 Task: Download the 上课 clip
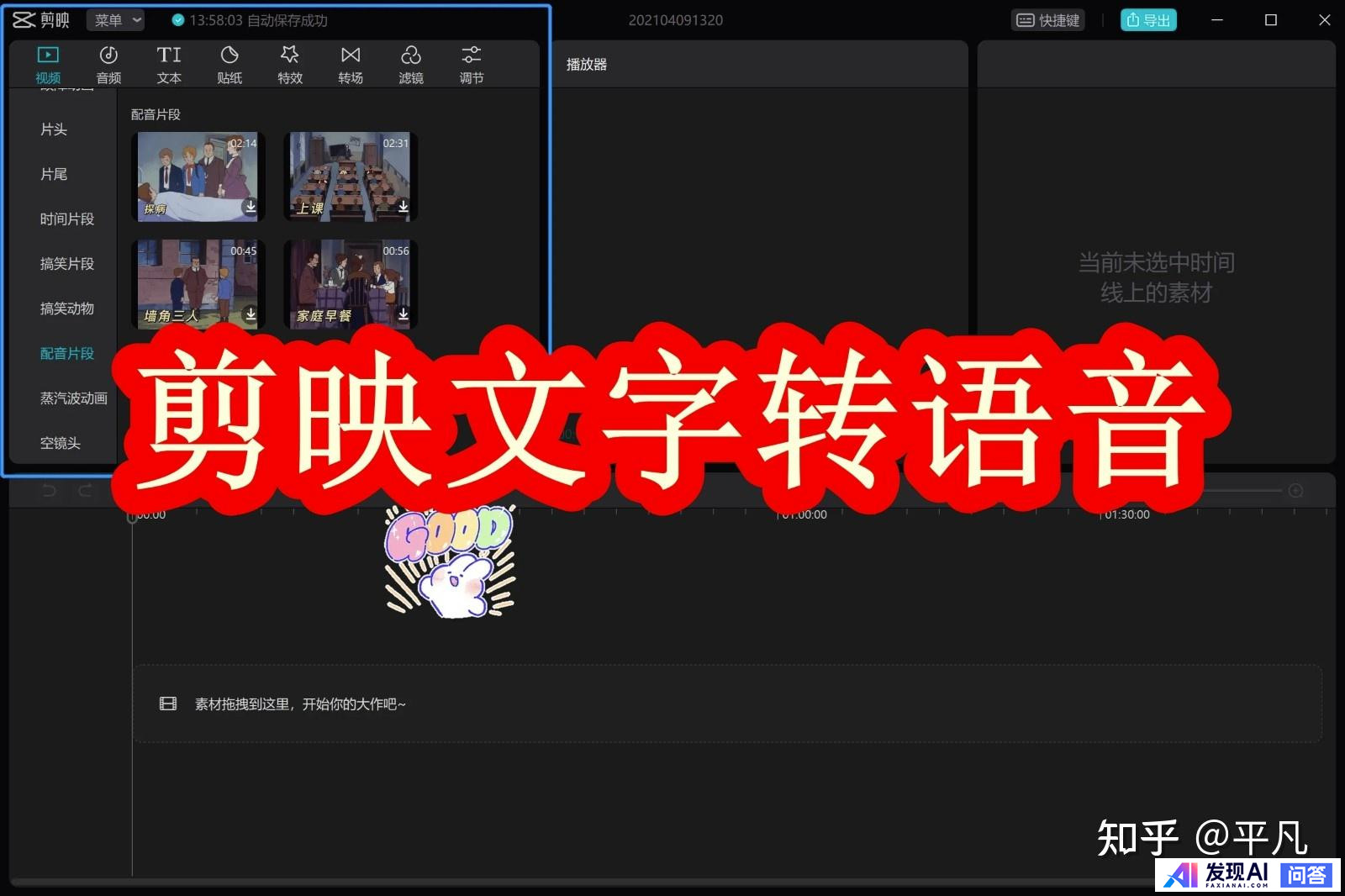403,206
